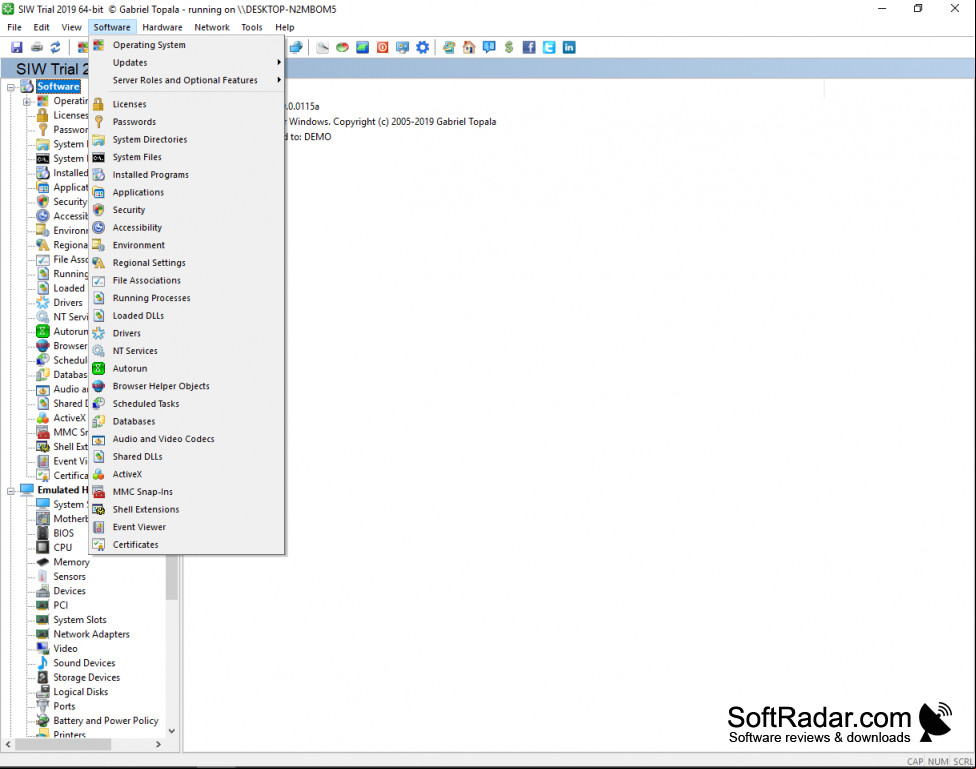The height and width of the screenshot is (769, 976).
Task: Select Ports tree item
Action: click(x=64, y=706)
